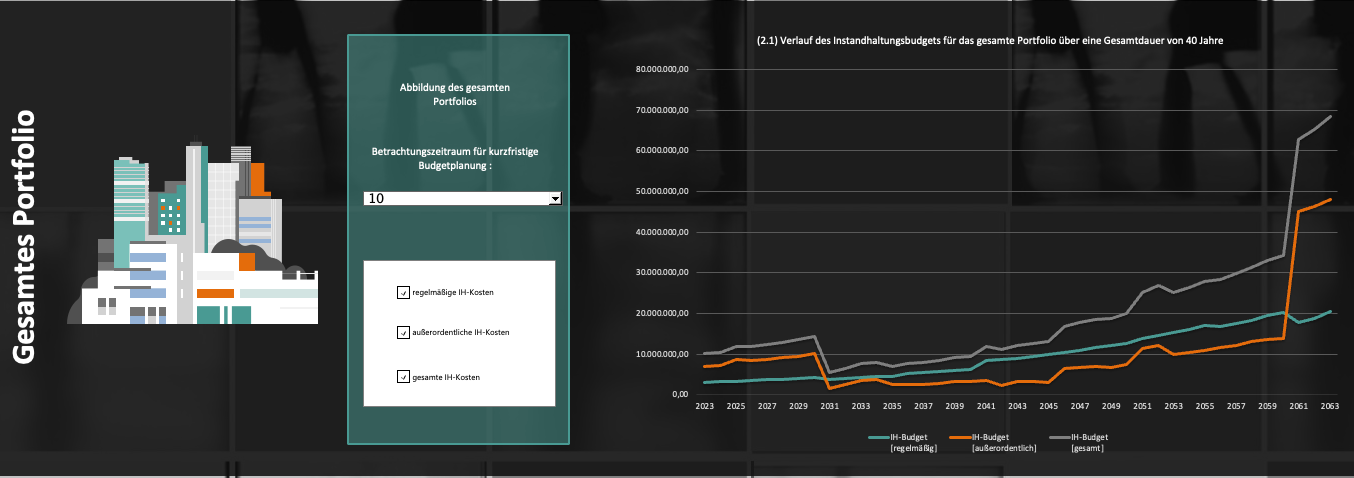This screenshot has width=1354, height=478.
Task: Select the chart title (2.1) Verlauf des Instandhaltungsbudgets
Action: tap(990, 41)
